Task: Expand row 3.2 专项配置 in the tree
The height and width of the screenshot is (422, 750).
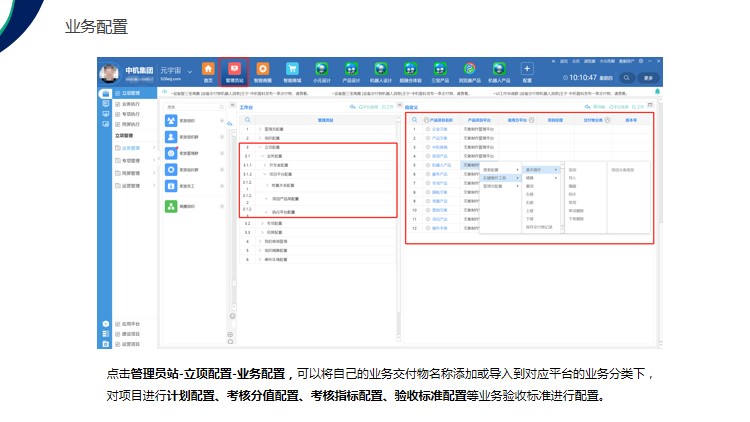Action: (263, 223)
